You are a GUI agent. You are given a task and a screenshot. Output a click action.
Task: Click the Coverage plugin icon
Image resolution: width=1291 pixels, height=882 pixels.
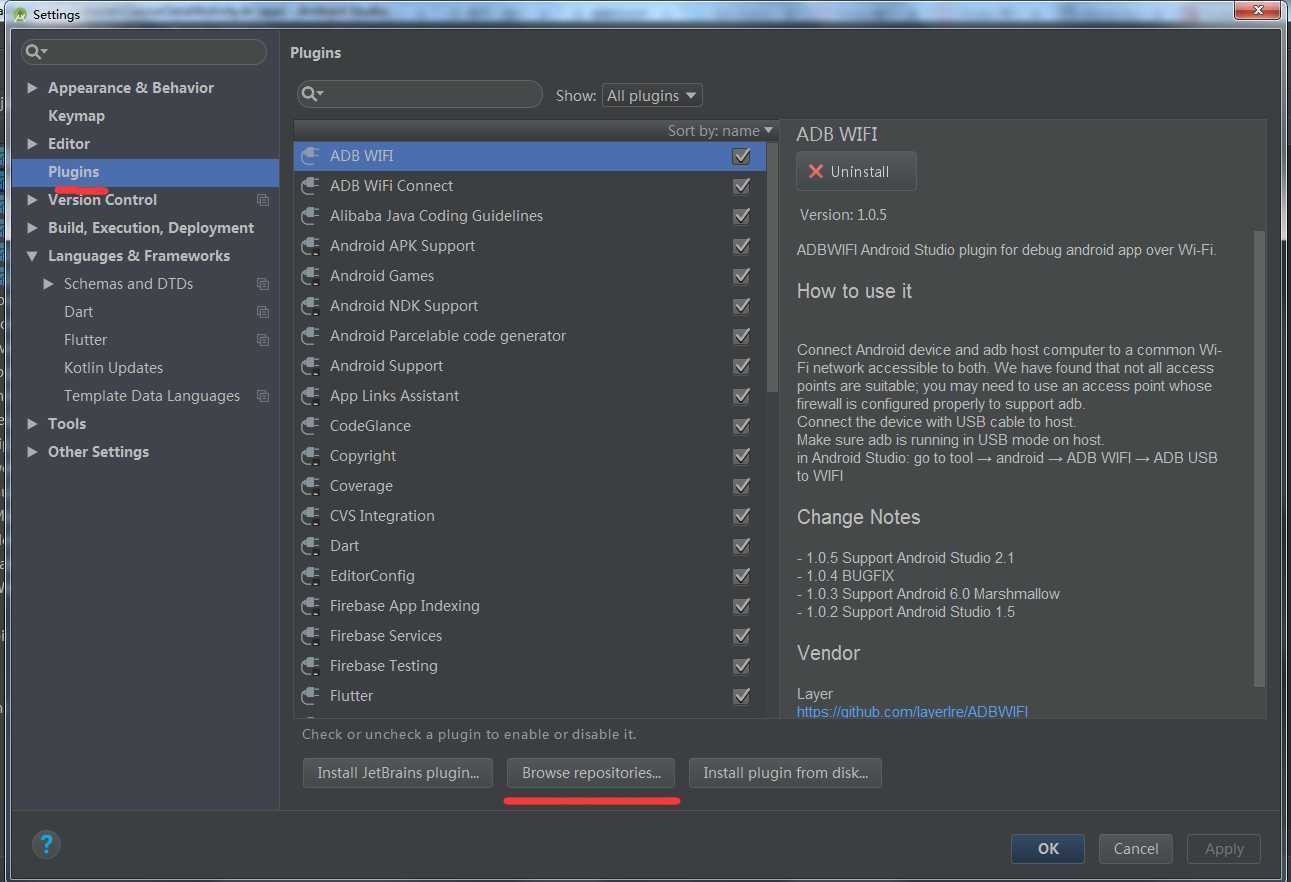[311, 486]
